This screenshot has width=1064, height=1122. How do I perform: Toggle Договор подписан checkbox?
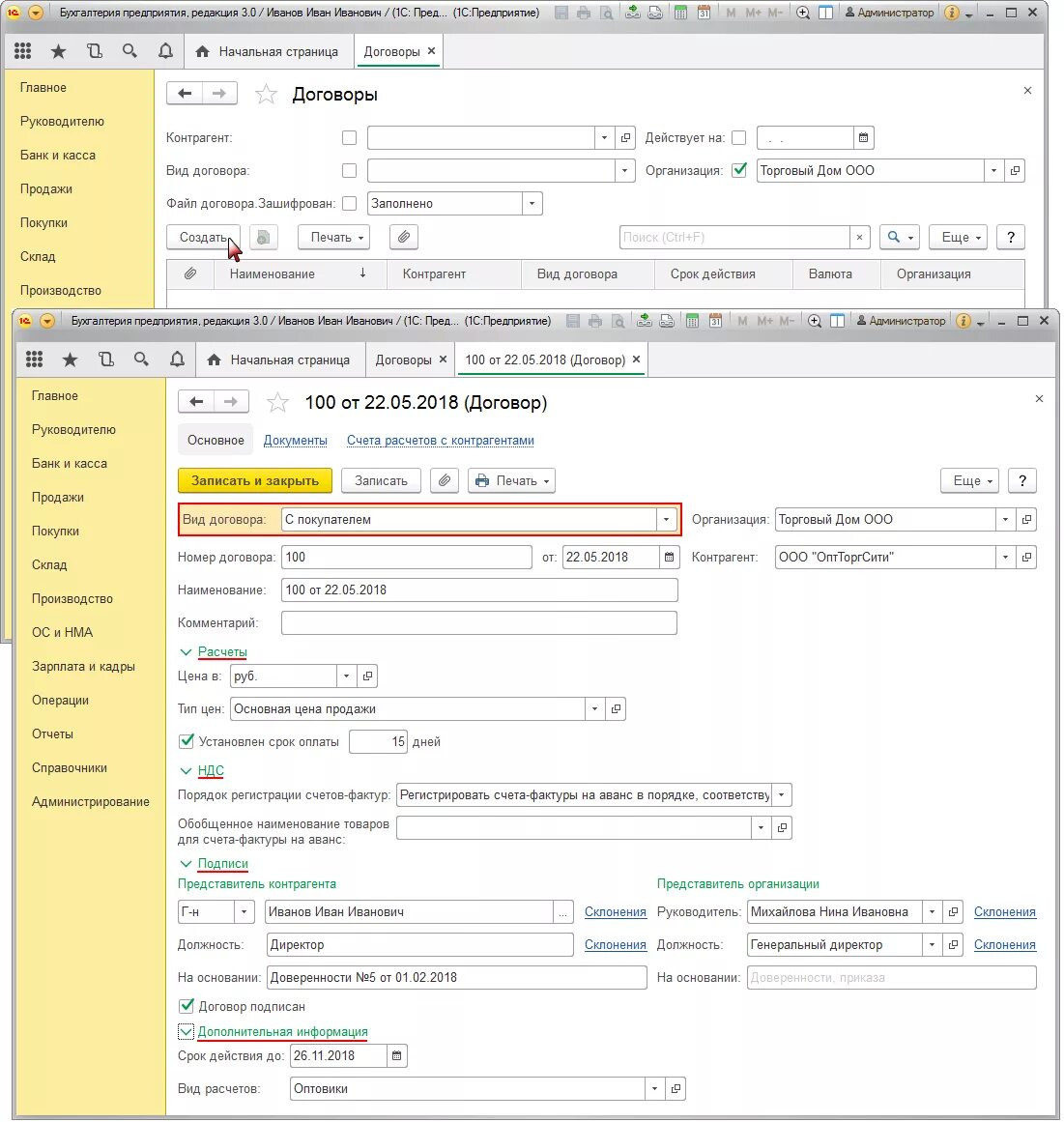coord(187,1006)
